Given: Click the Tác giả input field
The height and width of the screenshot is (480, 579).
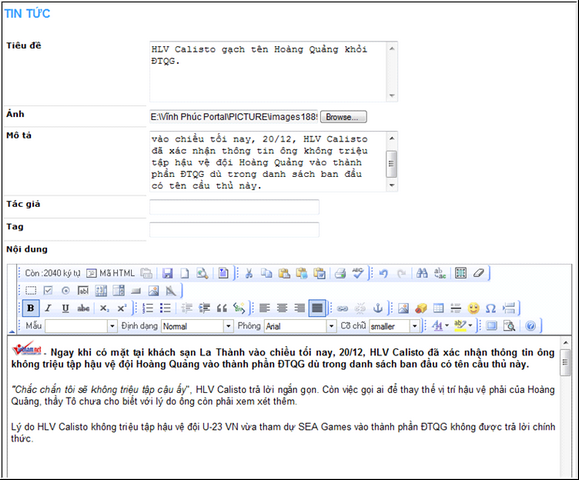Looking at the screenshot, I should [x=234, y=207].
